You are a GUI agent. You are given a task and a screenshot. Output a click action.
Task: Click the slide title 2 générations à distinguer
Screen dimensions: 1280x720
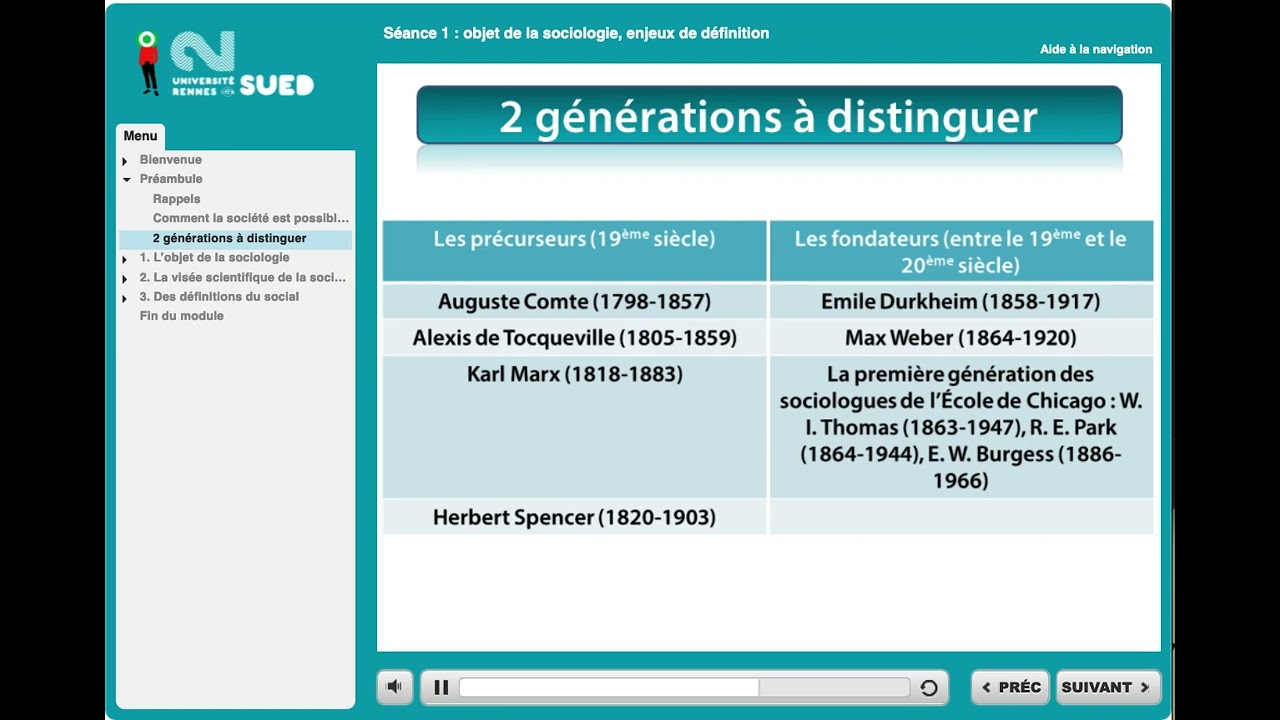(769, 116)
